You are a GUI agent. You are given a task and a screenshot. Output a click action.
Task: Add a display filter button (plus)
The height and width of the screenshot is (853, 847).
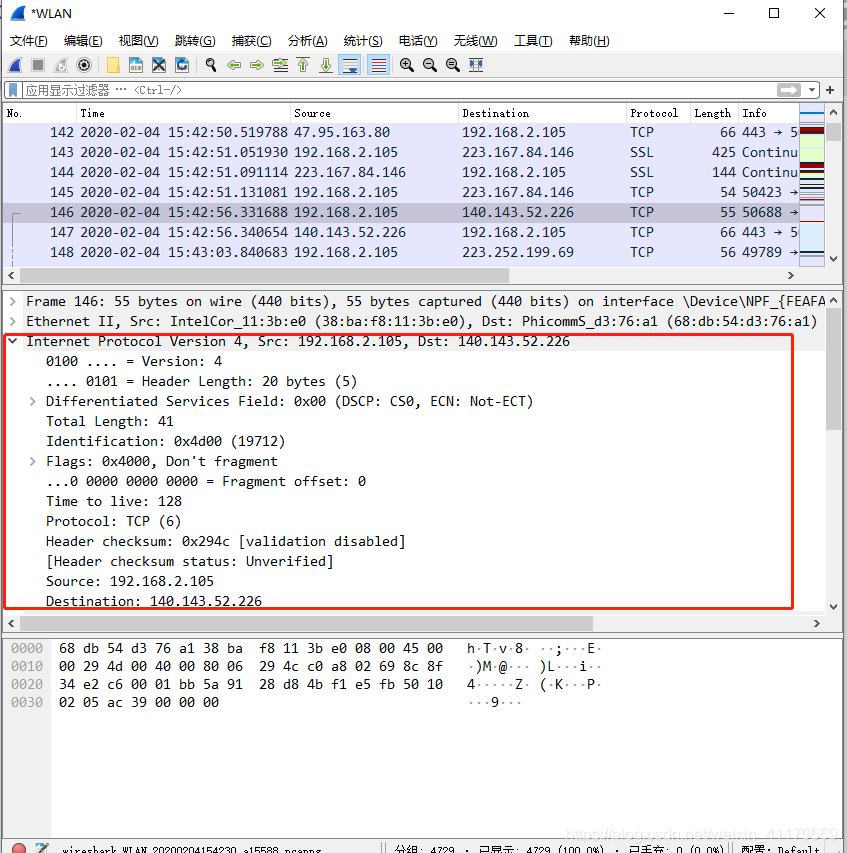click(830, 90)
